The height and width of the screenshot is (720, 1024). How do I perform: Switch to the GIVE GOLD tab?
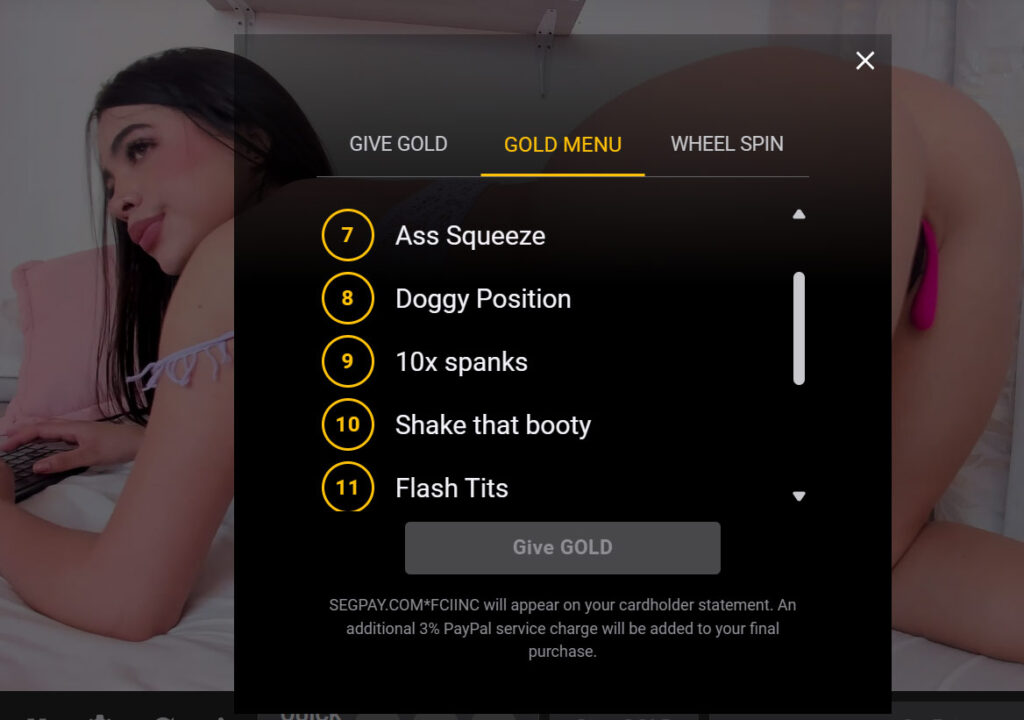tap(398, 144)
